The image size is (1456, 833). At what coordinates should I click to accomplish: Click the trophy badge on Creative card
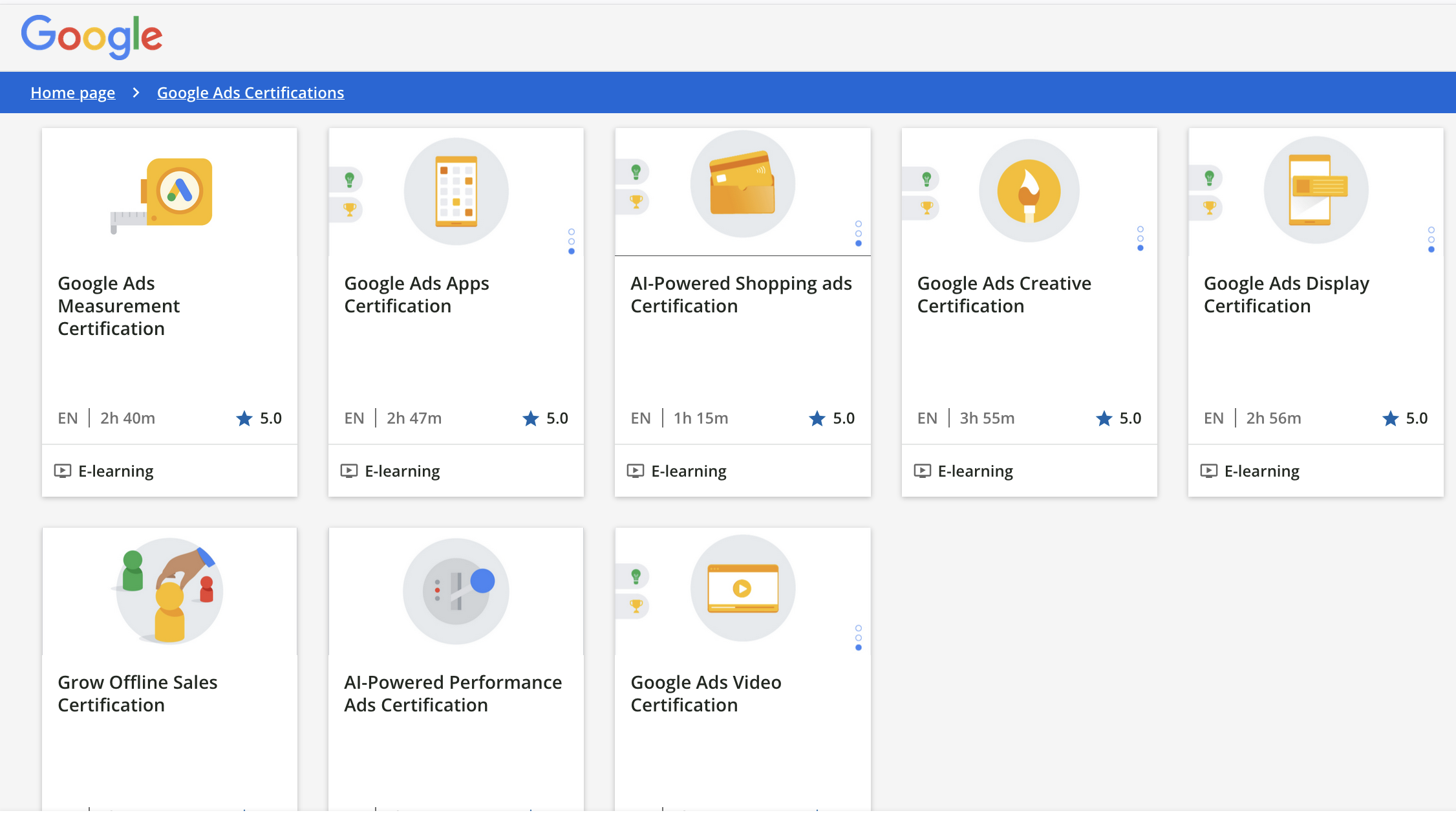click(x=926, y=208)
